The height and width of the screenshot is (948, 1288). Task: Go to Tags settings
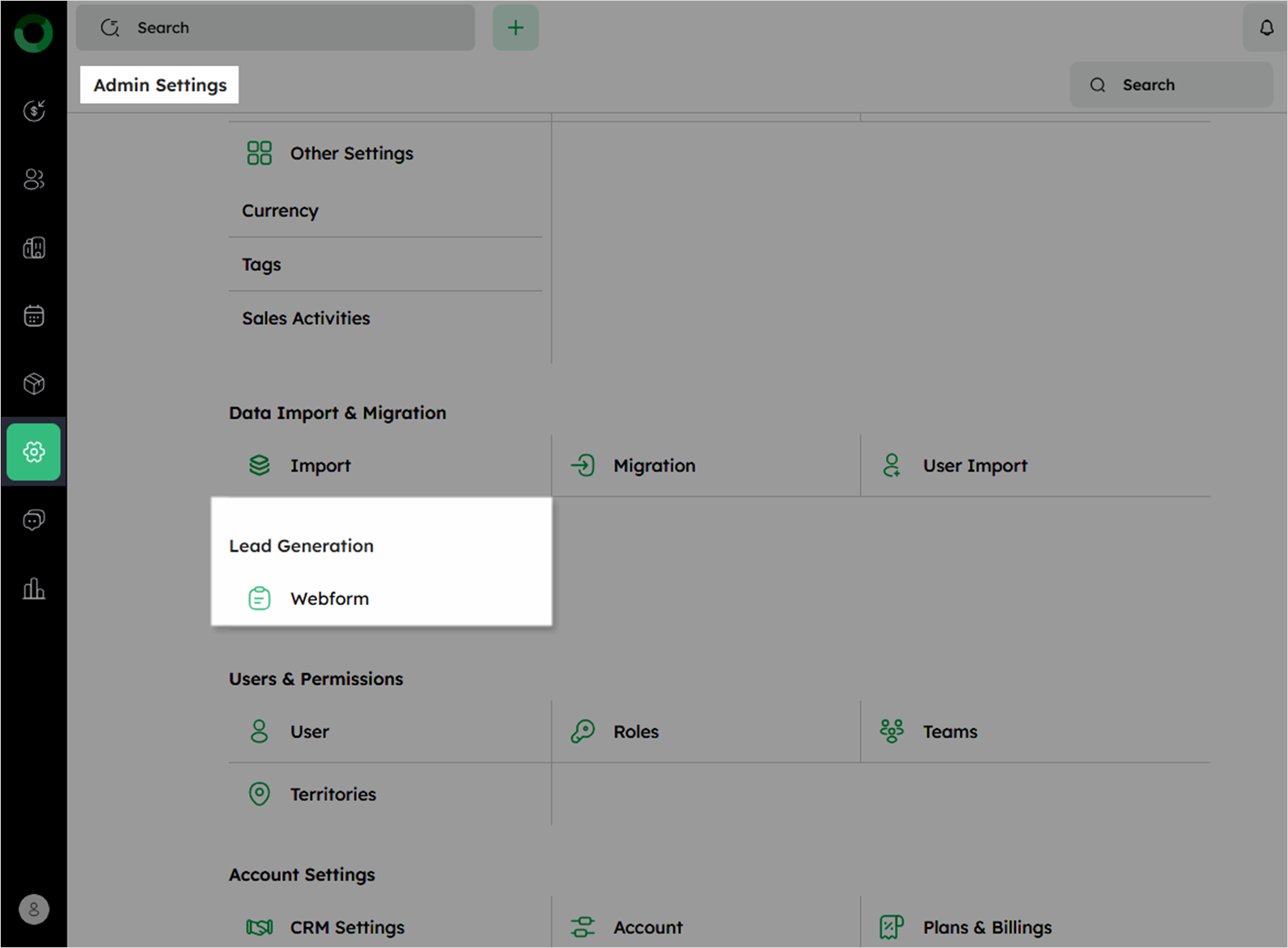pyautogui.click(x=261, y=265)
